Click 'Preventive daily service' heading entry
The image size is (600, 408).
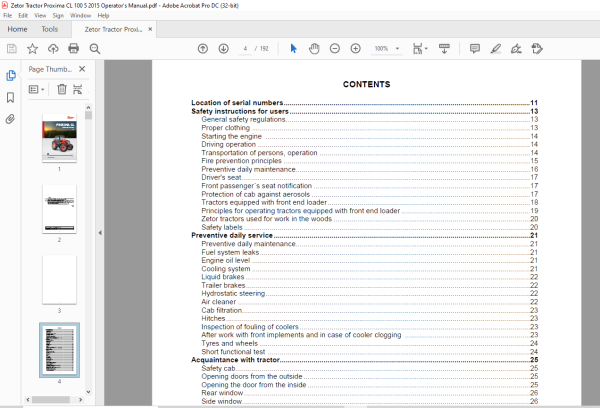pos(364,235)
